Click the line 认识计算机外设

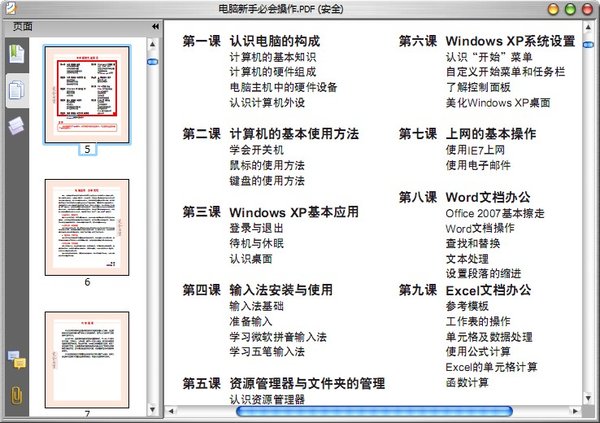[x=267, y=103]
